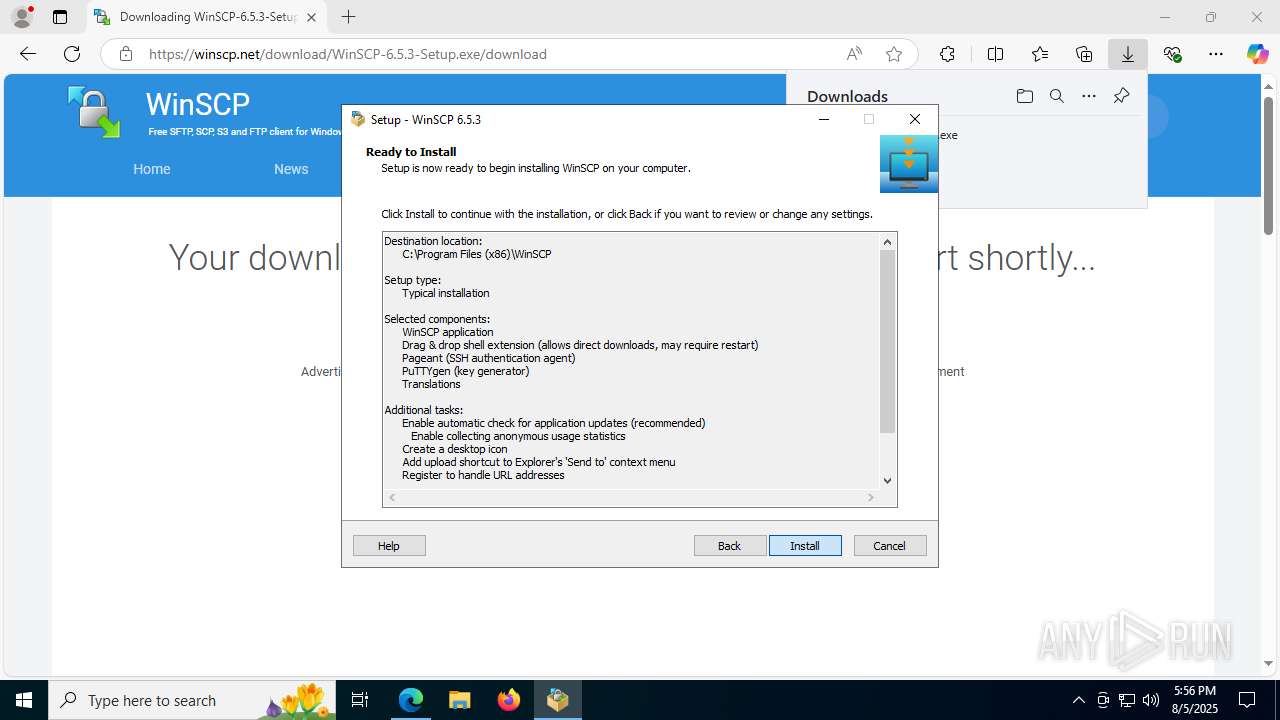This screenshot has height=720, width=1280.
Task: Click the summary horizontal scroll-right arrow
Action: (871, 497)
